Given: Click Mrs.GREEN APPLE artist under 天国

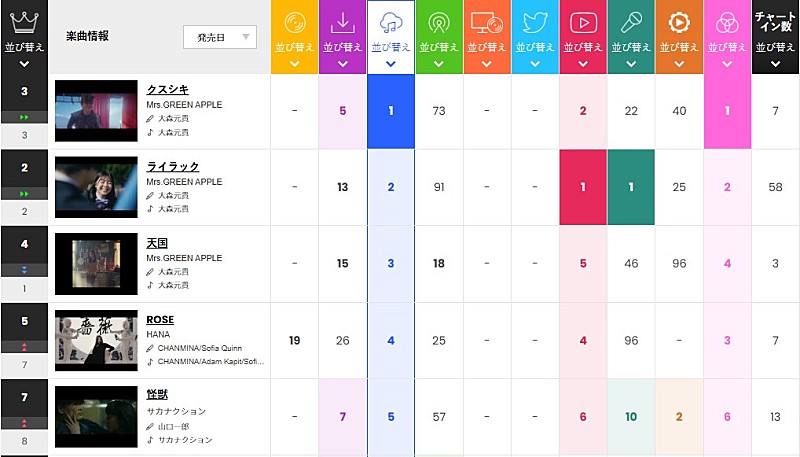Looking at the screenshot, I should (184, 258).
